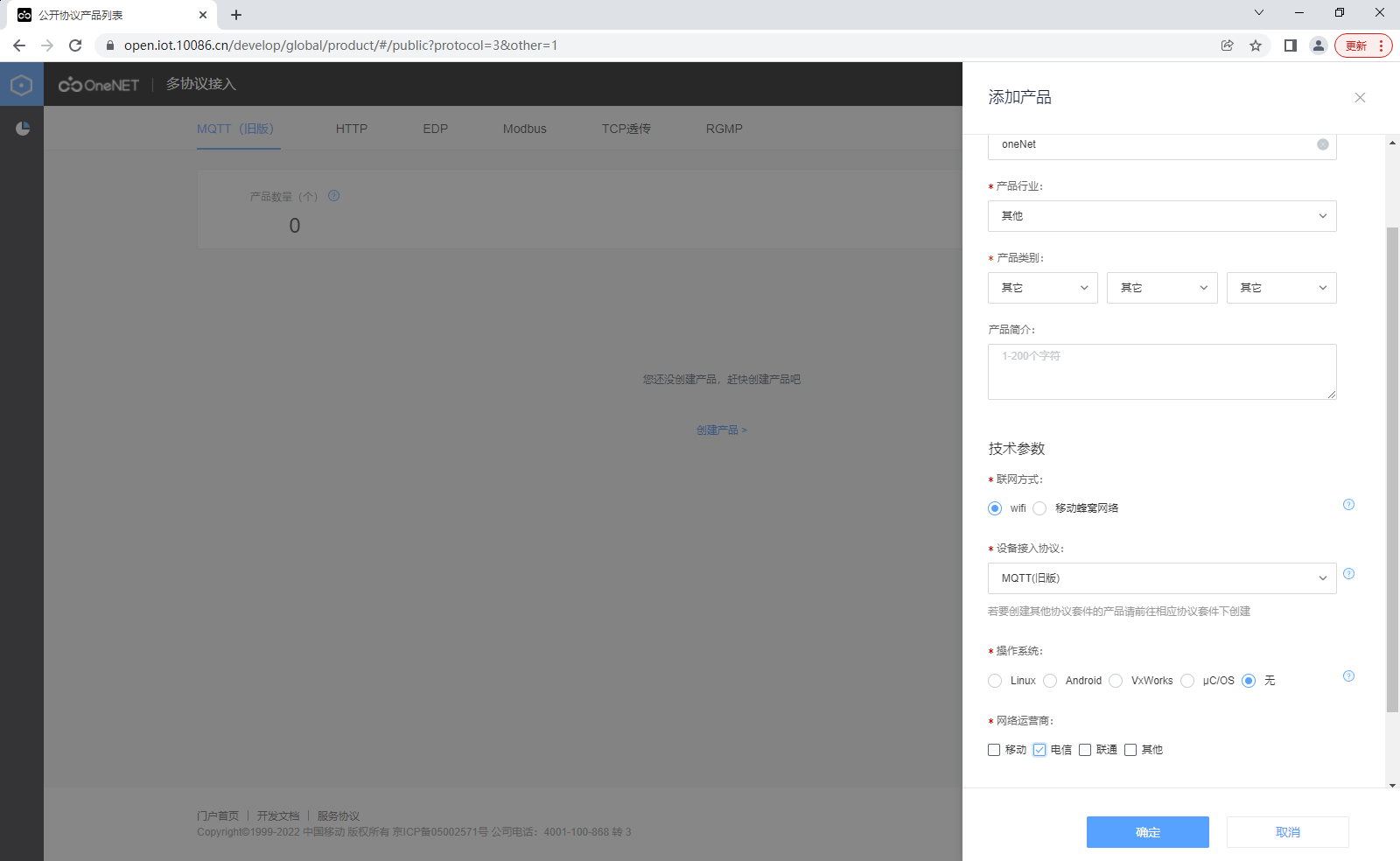Open the browser profile avatar icon
This screenshot has width=1400, height=861.
[x=1318, y=45]
